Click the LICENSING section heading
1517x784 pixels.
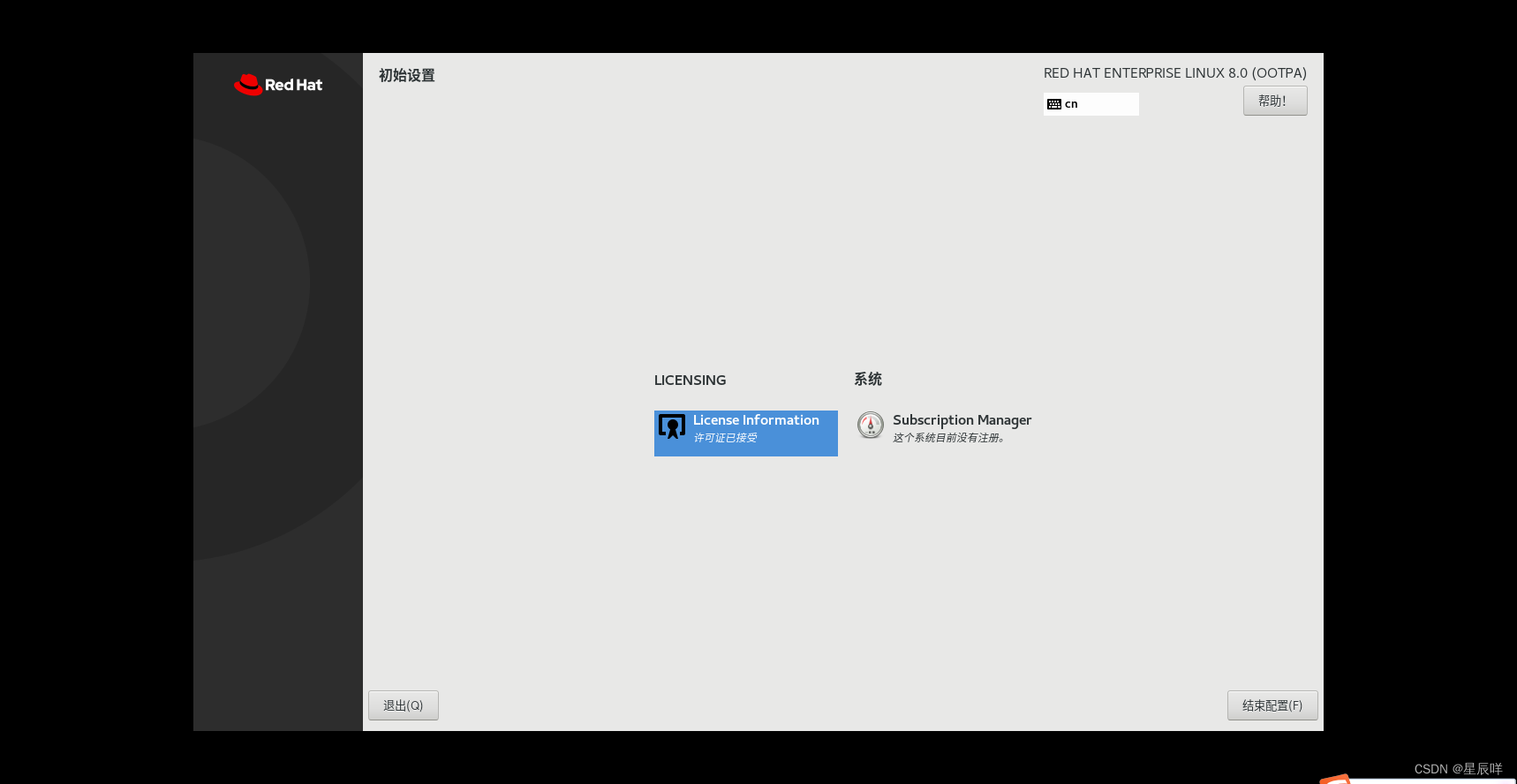(x=691, y=380)
